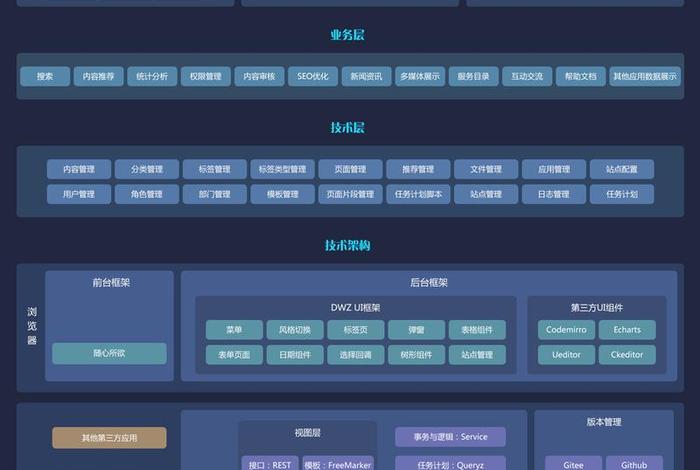This screenshot has height=470, width=700.
Task: Click the 技术架构 heading
Action: 347,245
